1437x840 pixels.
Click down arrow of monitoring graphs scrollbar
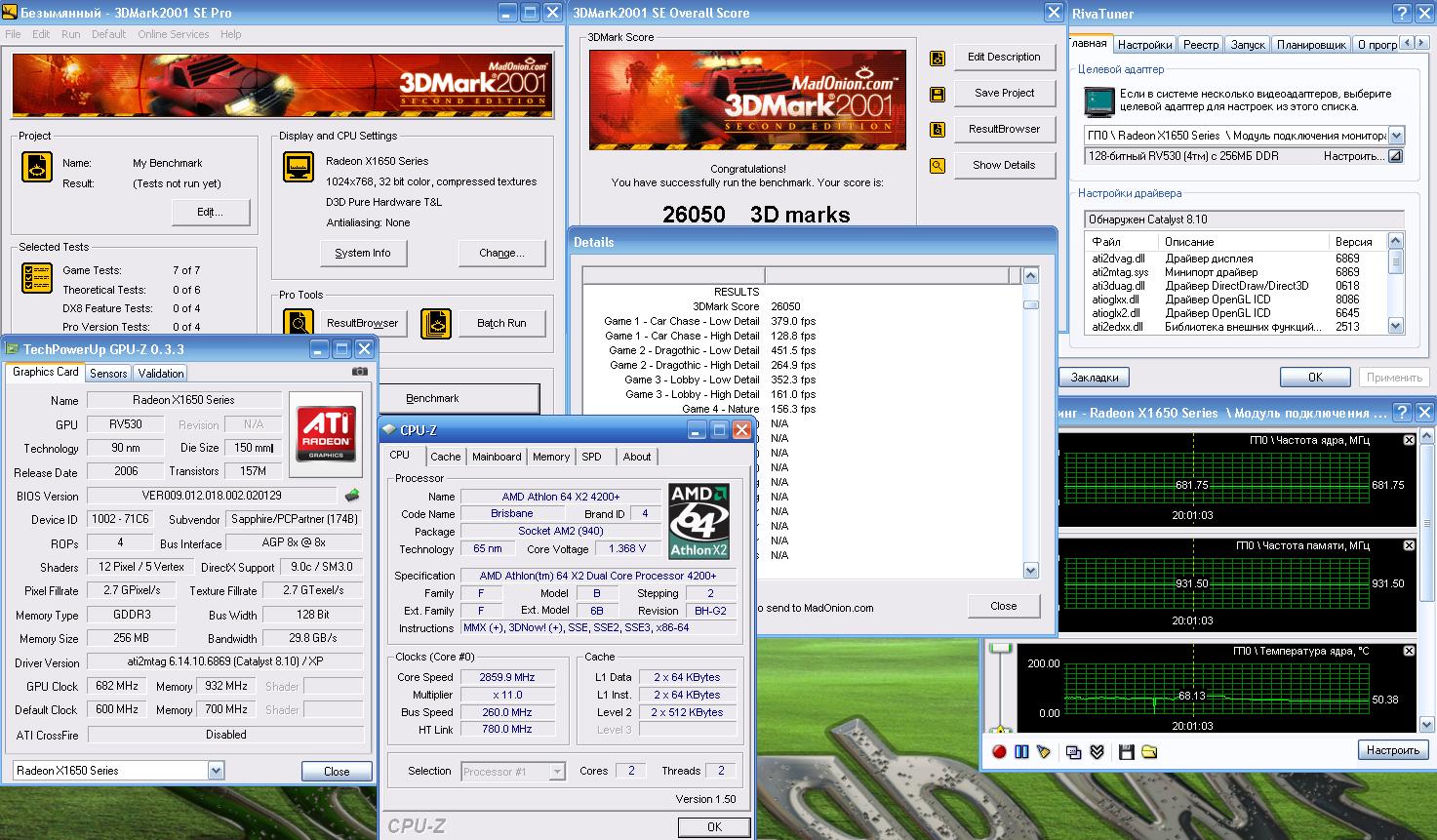pos(1426,725)
